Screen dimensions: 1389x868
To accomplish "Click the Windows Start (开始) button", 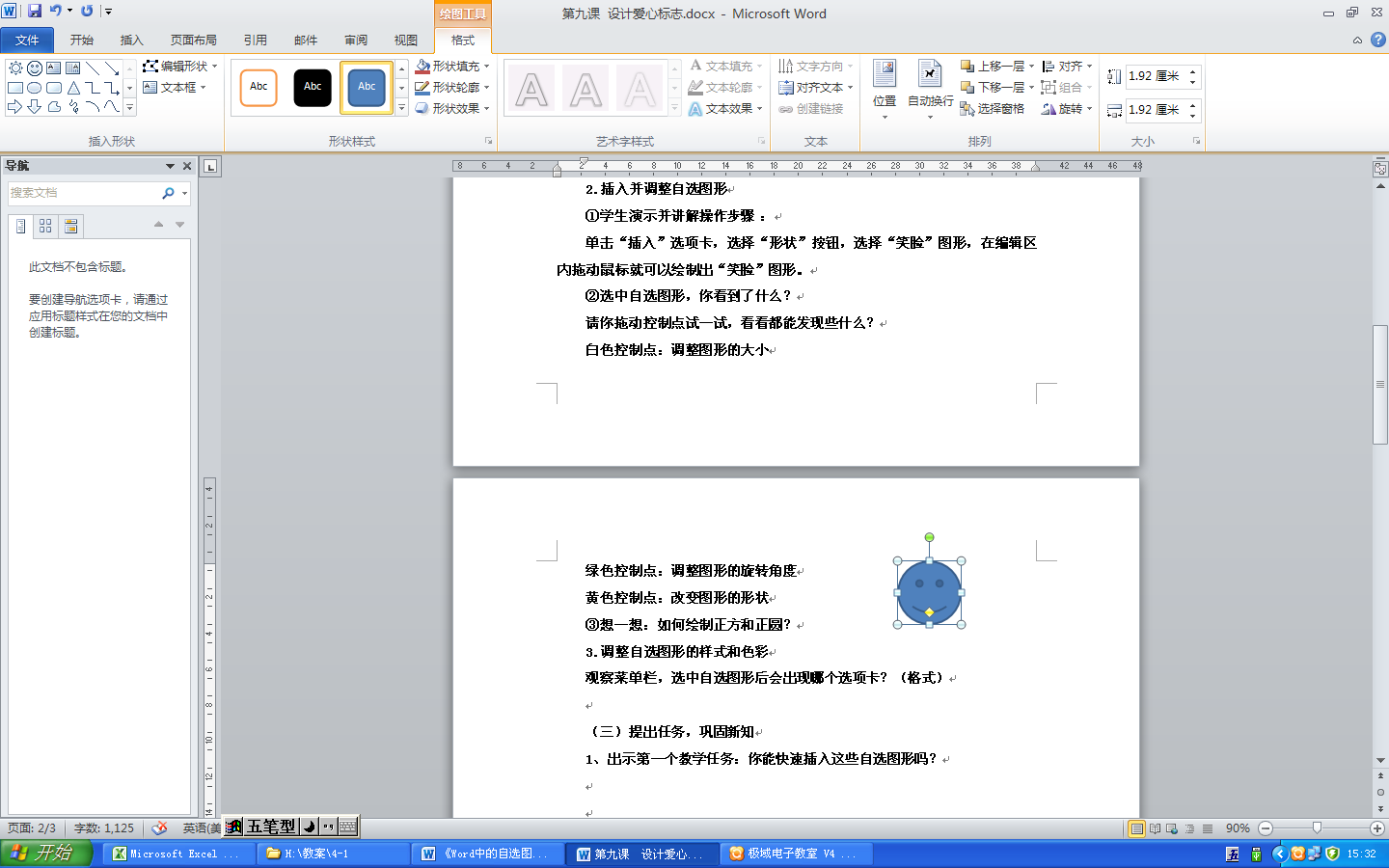I will [x=46, y=854].
